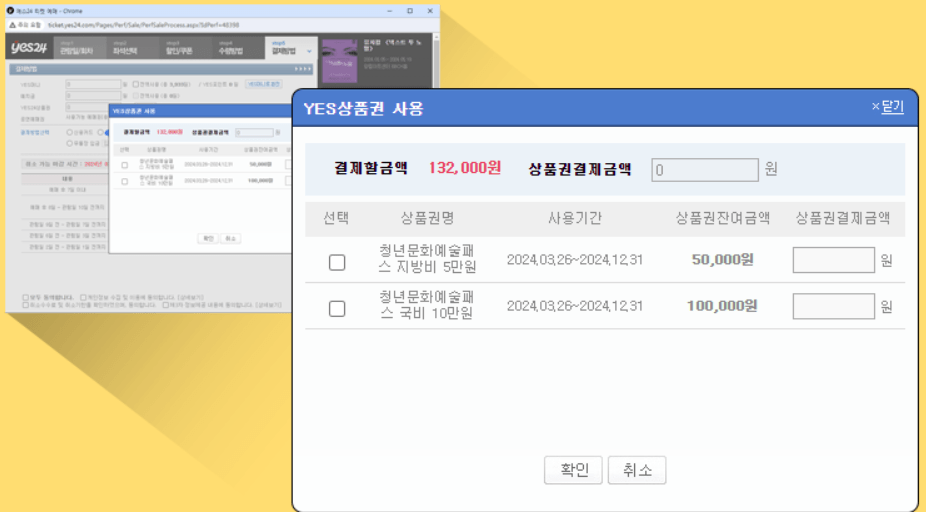Click the 결제할금액 label in enlarged popup

point(371,168)
